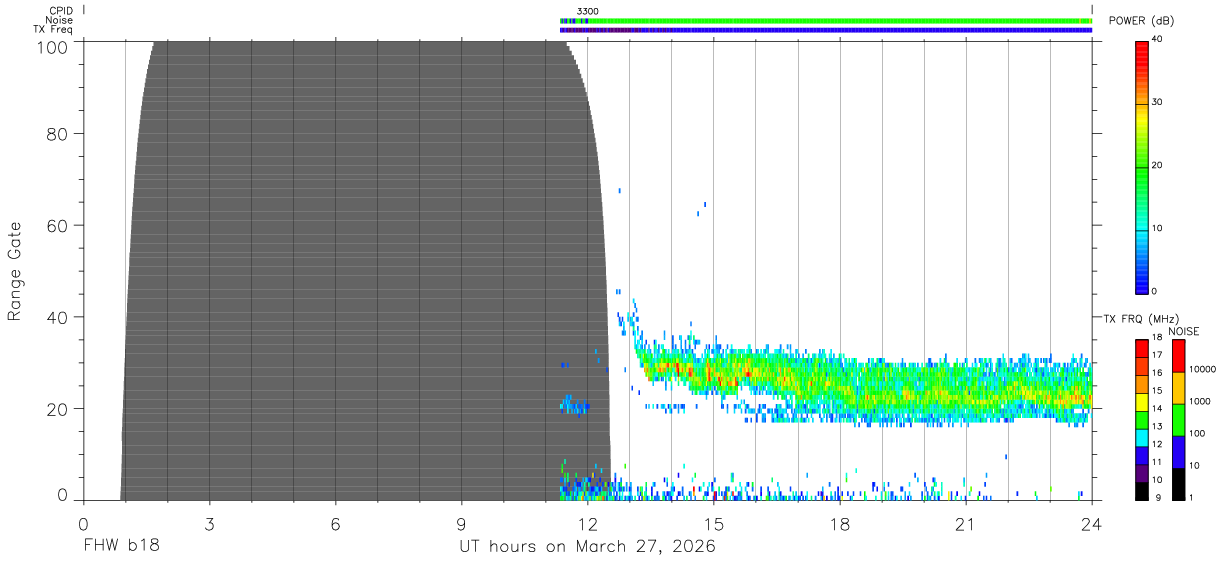Image resolution: width=1228 pixels, height=567 pixels.
Task: Click the 40 label on the power scale
Action: (1158, 40)
